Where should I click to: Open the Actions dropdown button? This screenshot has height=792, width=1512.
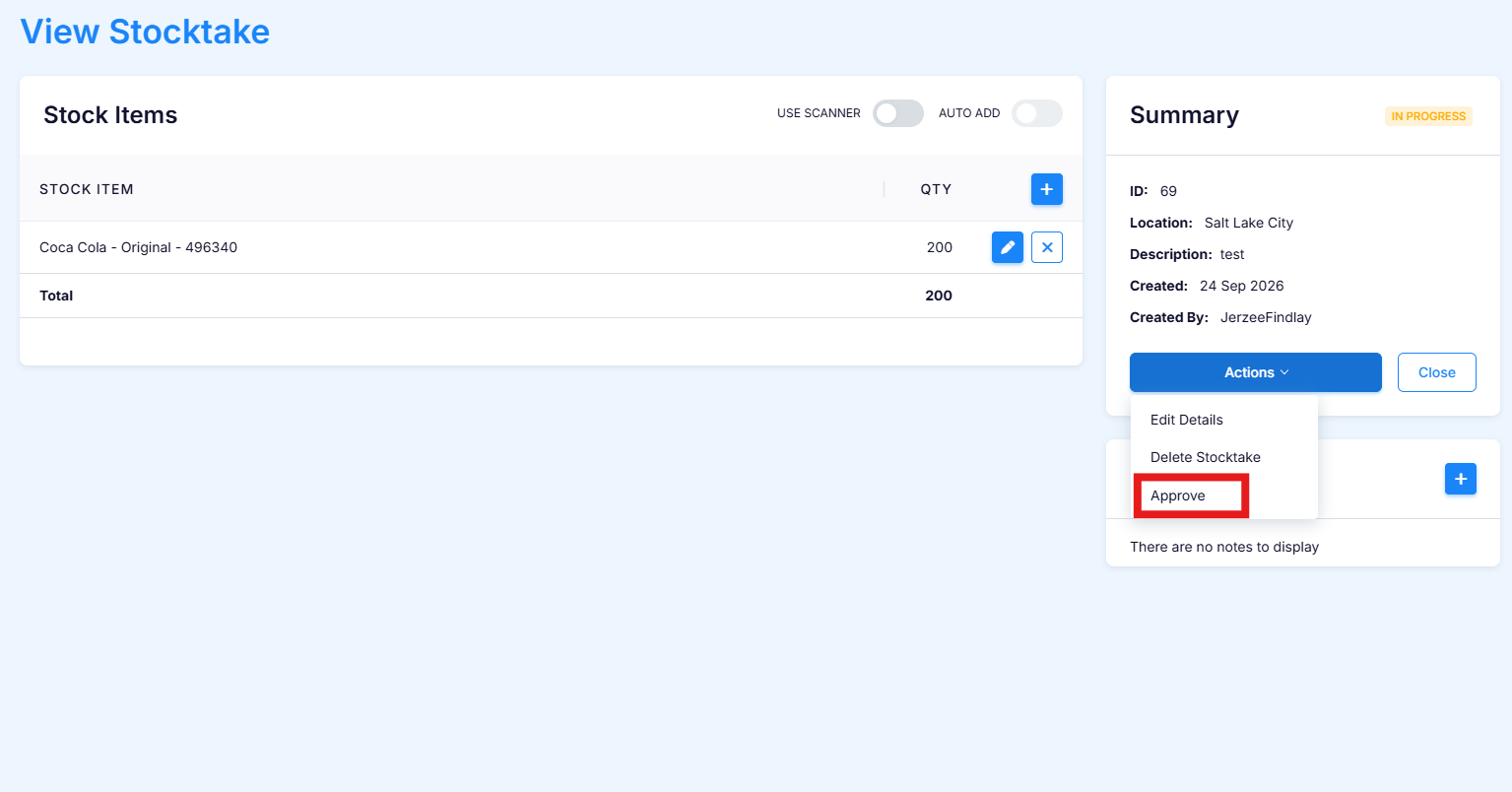[1255, 372]
